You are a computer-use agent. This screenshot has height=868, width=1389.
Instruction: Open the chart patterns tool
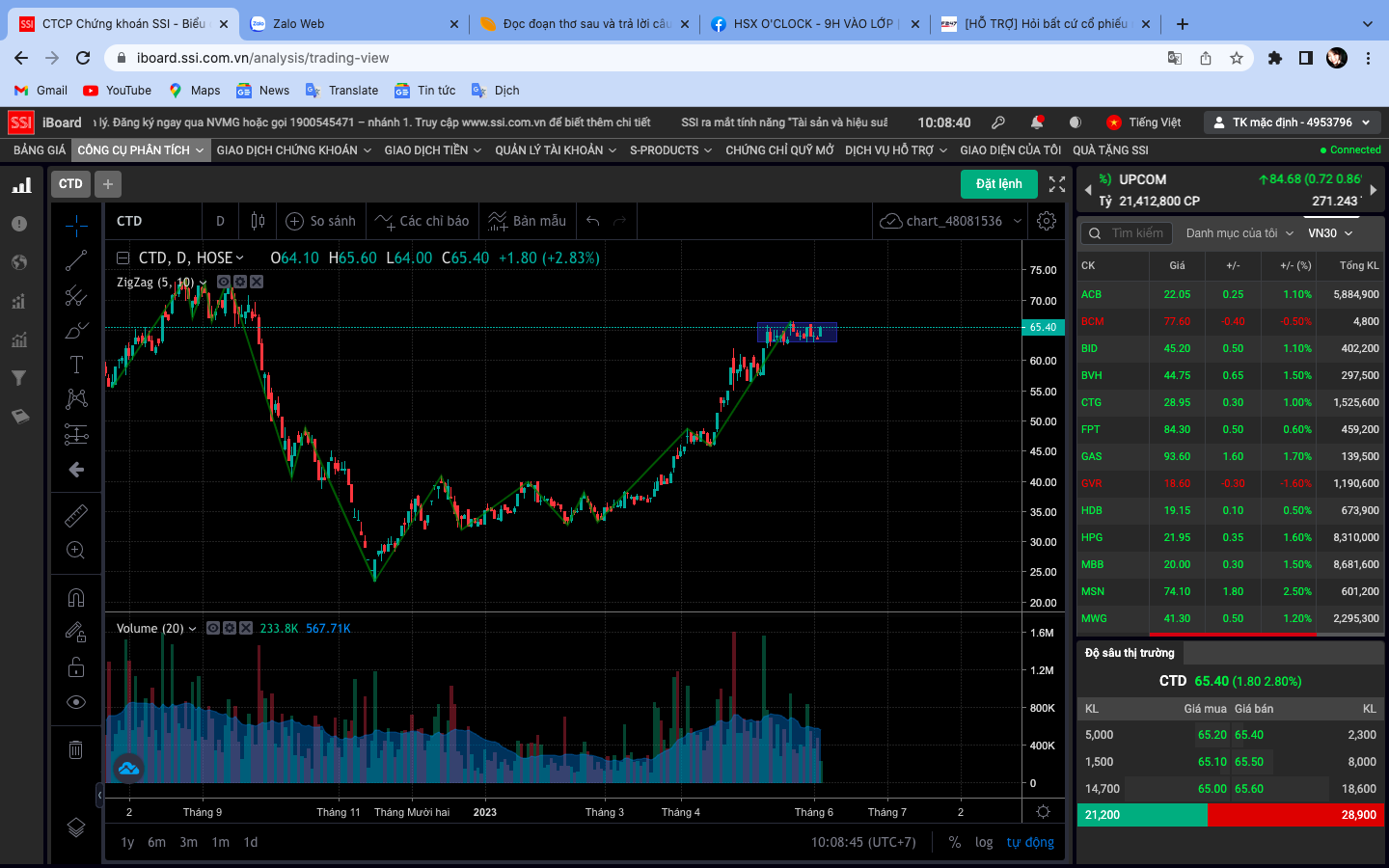pyautogui.click(x=76, y=399)
